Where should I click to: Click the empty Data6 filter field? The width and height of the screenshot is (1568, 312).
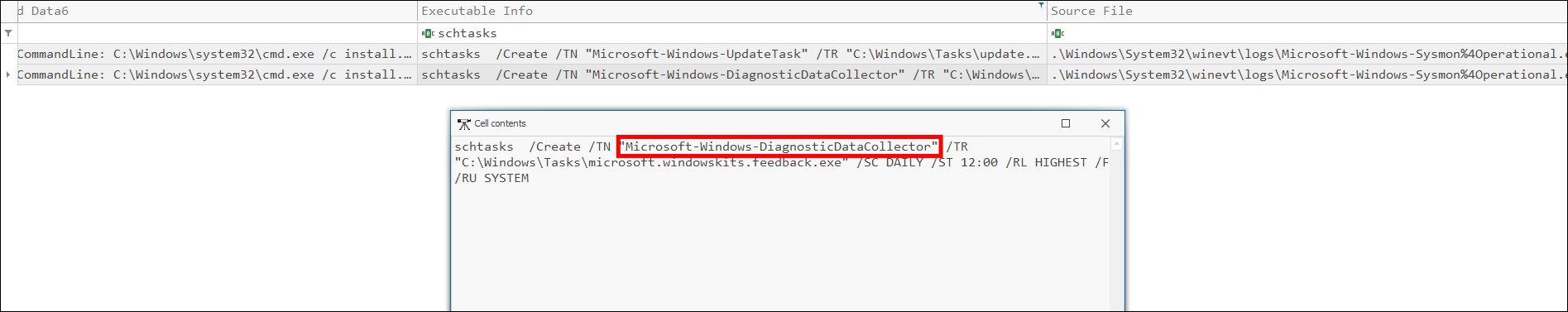217,33
